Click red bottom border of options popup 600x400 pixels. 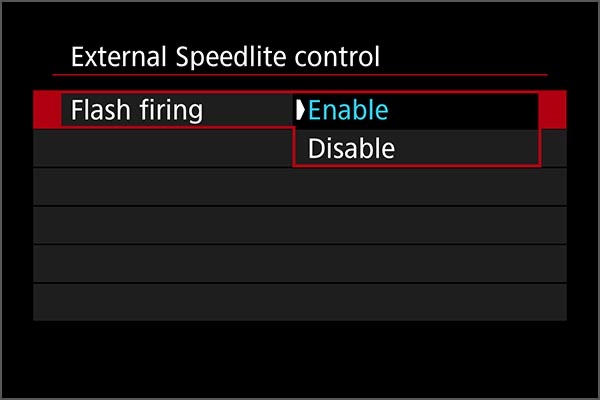point(416,166)
